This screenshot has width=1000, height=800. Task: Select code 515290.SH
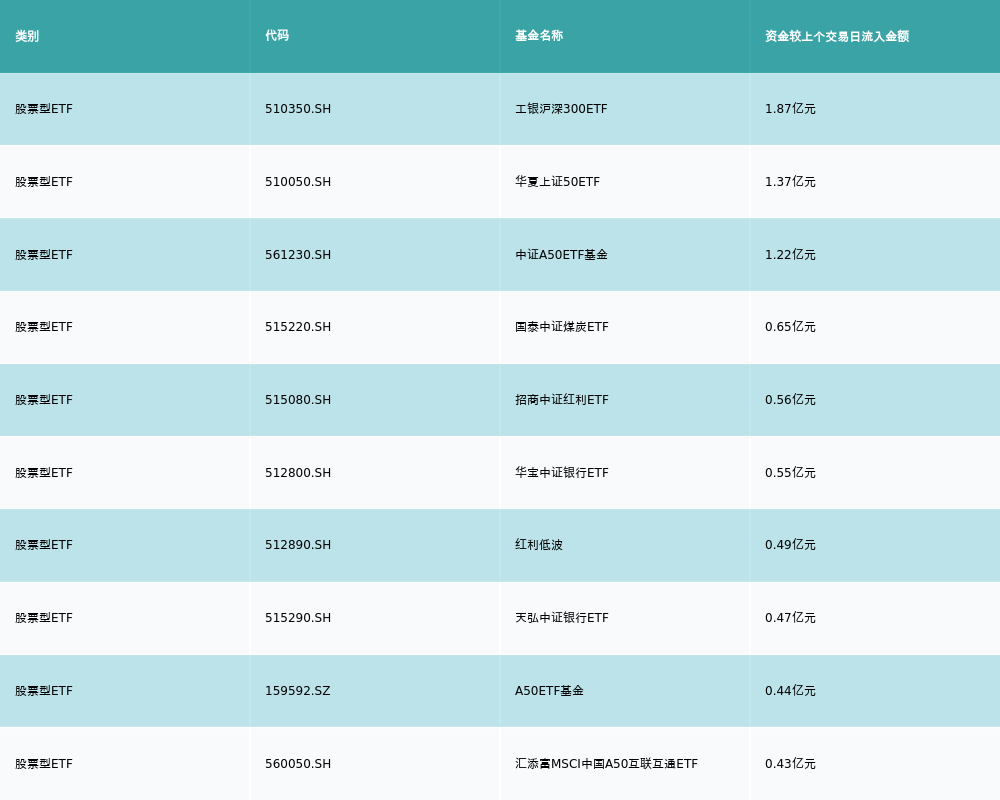pos(298,618)
